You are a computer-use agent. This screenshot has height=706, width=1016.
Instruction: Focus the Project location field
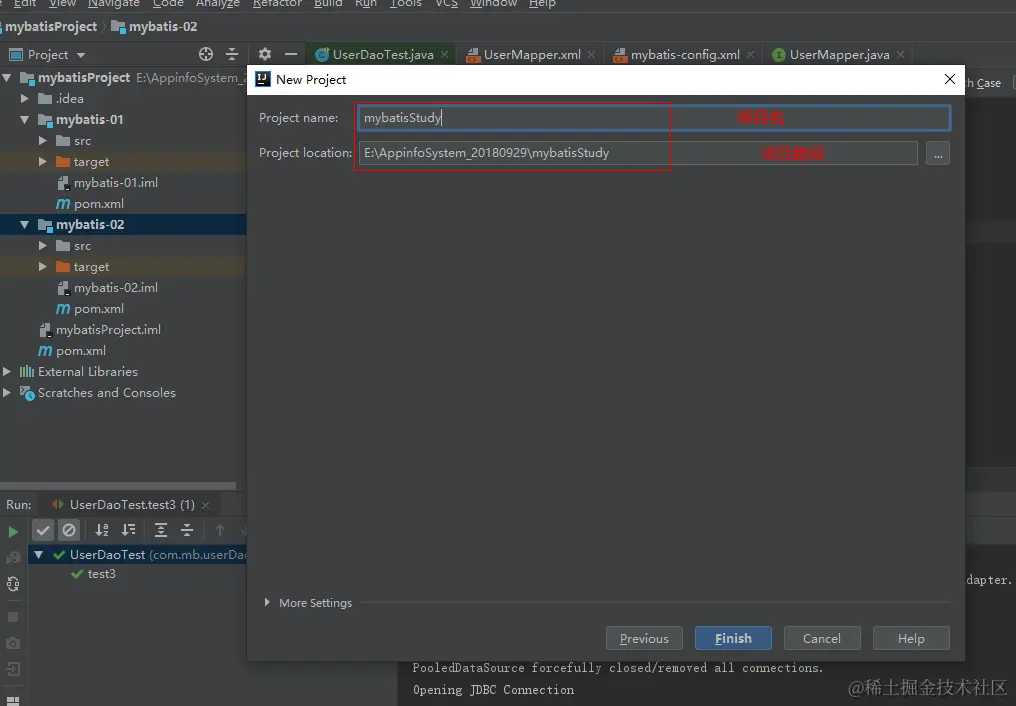click(x=638, y=153)
